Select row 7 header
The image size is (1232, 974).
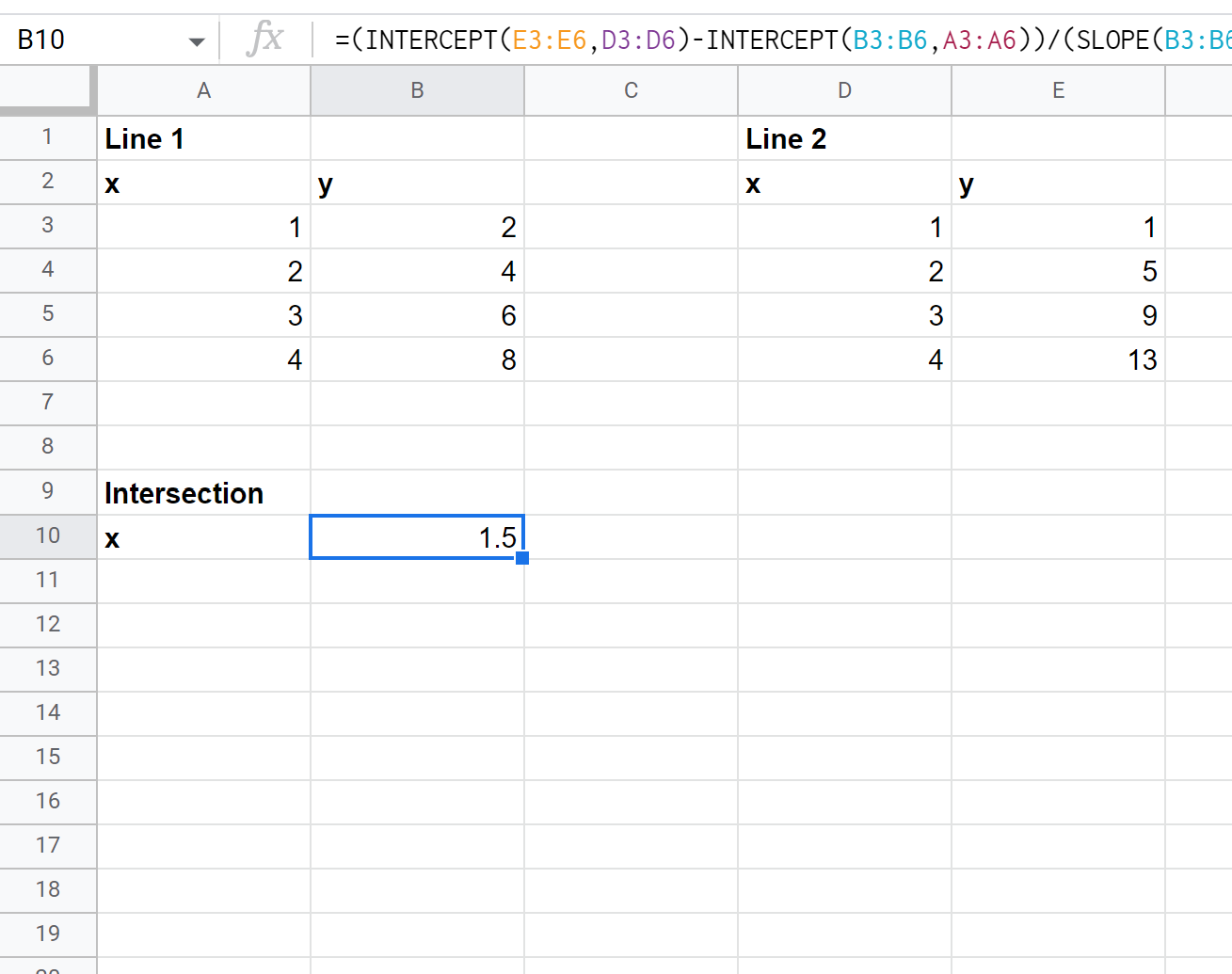pyautogui.click(x=48, y=403)
